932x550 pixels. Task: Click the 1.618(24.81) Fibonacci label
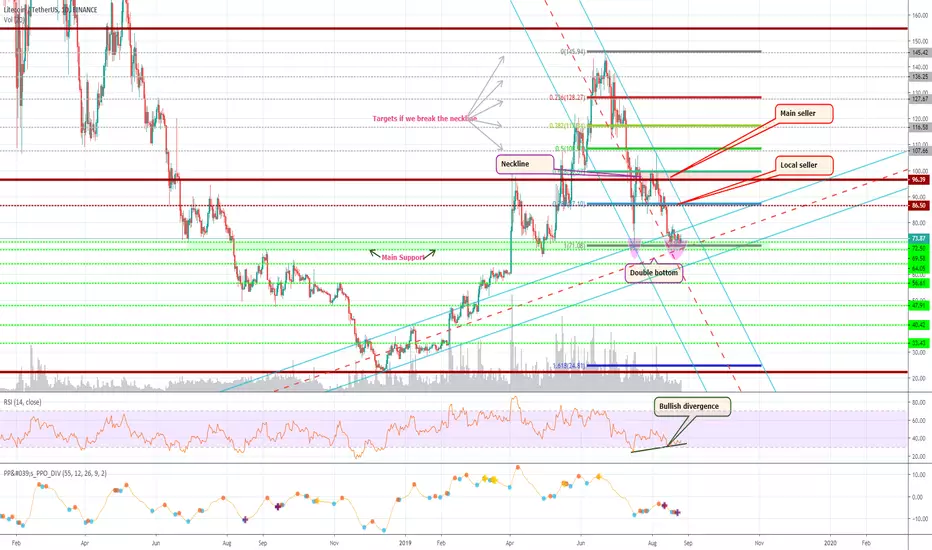coord(569,366)
